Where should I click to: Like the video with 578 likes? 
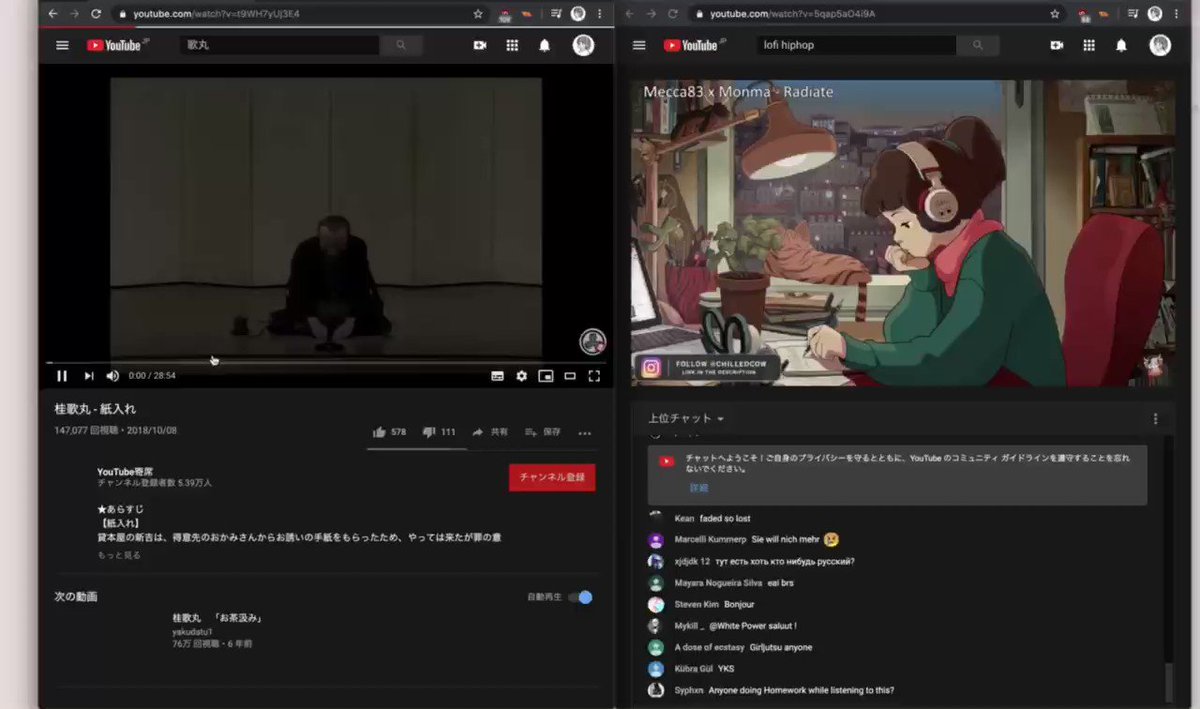[389, 432]
